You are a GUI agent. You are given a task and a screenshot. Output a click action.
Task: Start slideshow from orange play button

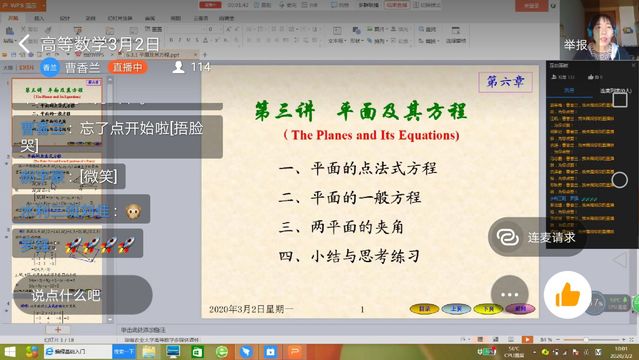coord(527,339)
